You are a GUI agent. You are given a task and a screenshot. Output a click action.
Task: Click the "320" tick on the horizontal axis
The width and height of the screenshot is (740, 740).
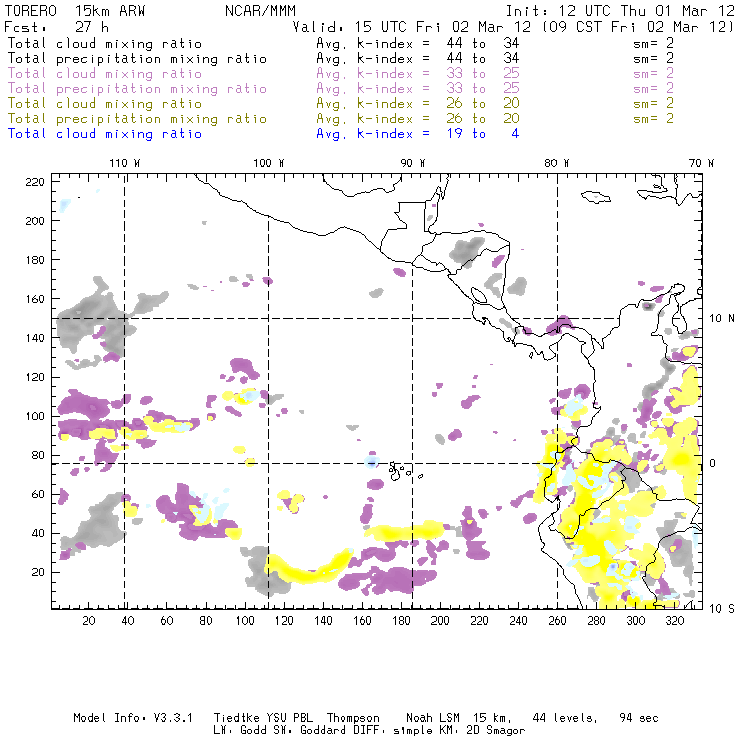tap(674, 621)
